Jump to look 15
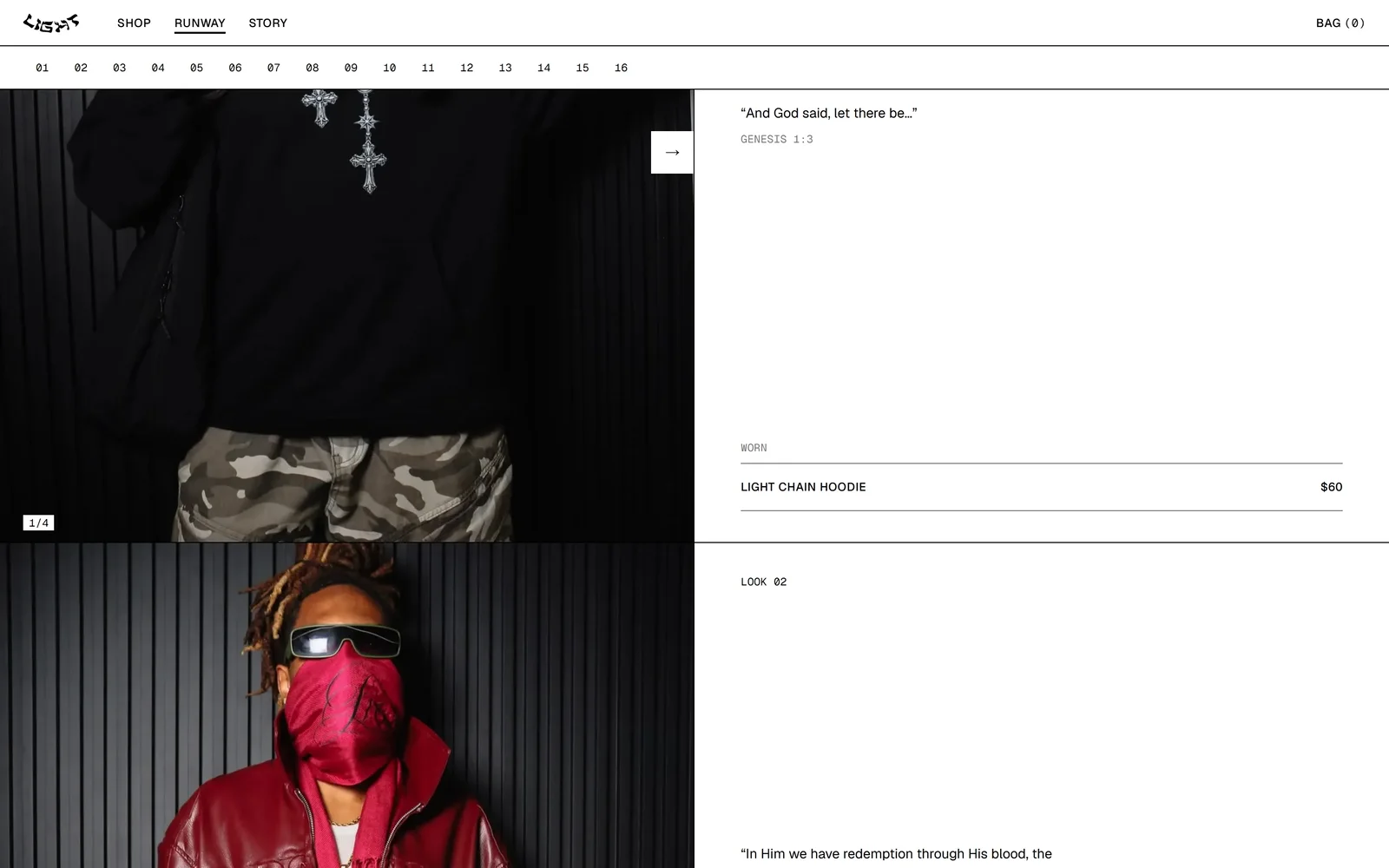Viewport: 1389px width, 868px height. 583,68
